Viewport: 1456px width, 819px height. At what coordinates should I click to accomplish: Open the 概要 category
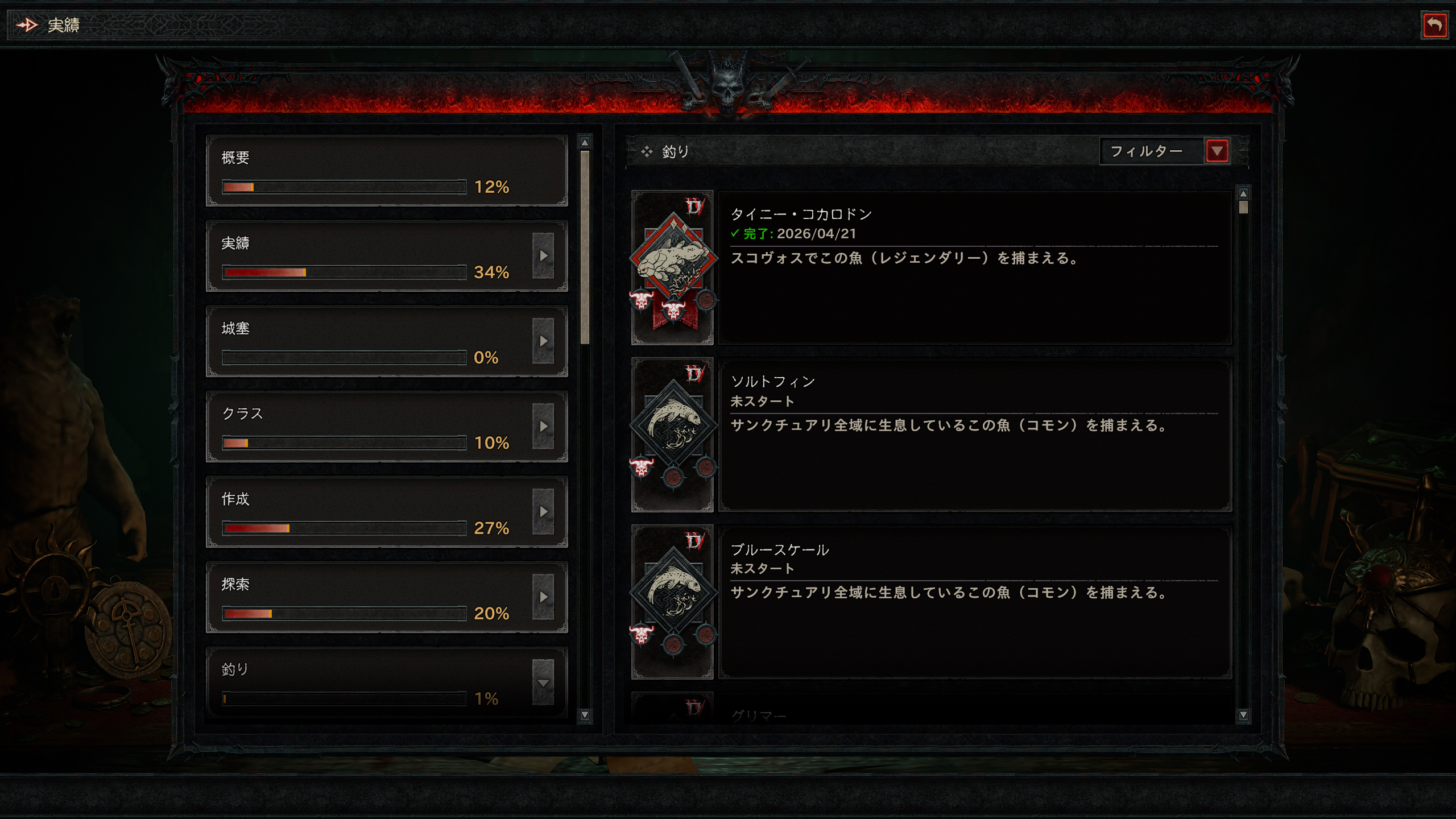387,171
